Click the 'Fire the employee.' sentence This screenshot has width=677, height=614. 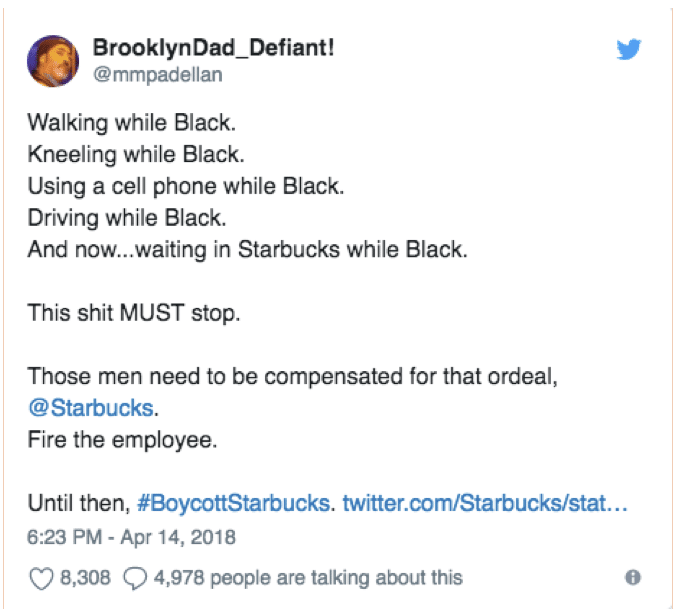click(x=122, y=440)
